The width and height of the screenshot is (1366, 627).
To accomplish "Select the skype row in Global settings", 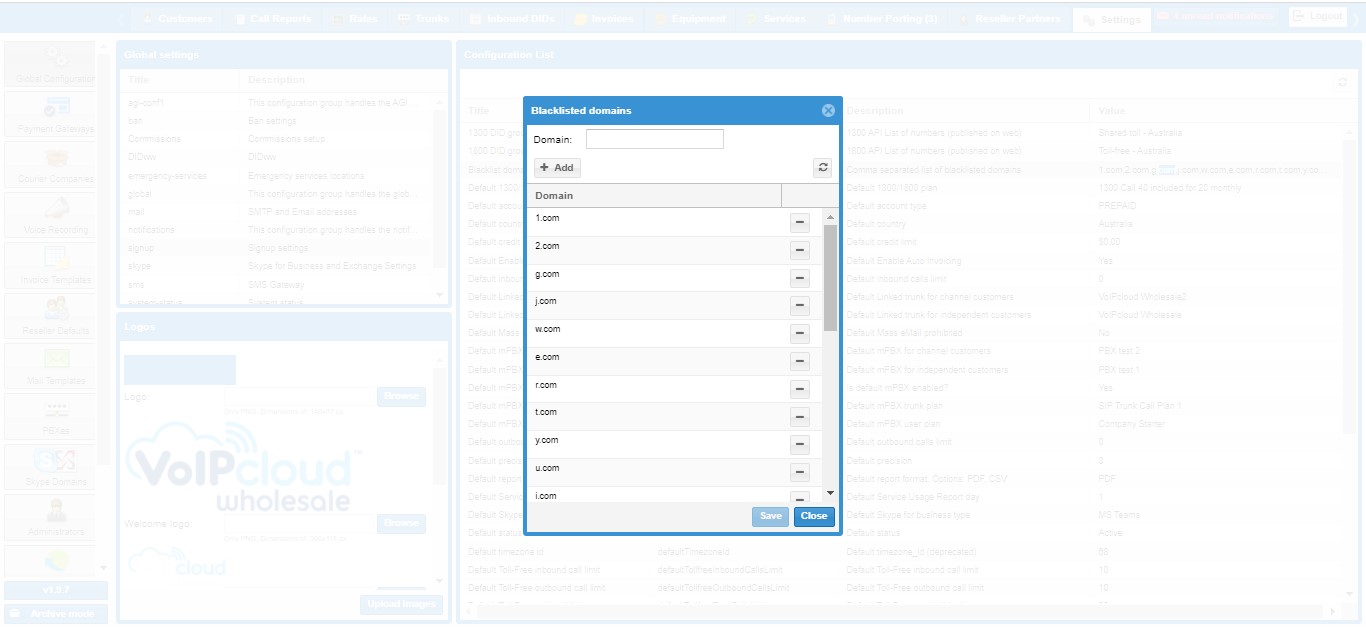I will (x=276, y=266).
